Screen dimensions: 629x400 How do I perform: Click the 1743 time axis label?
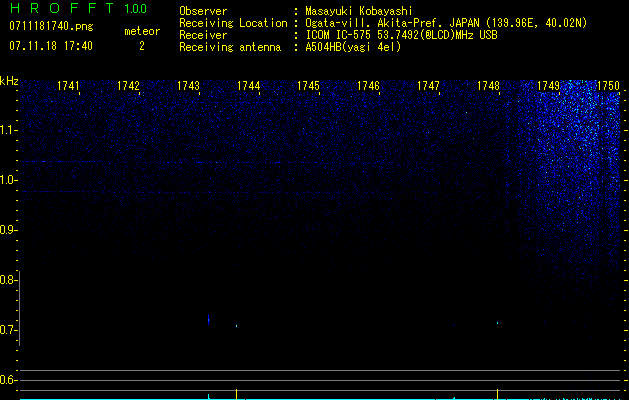coord(188,86)
